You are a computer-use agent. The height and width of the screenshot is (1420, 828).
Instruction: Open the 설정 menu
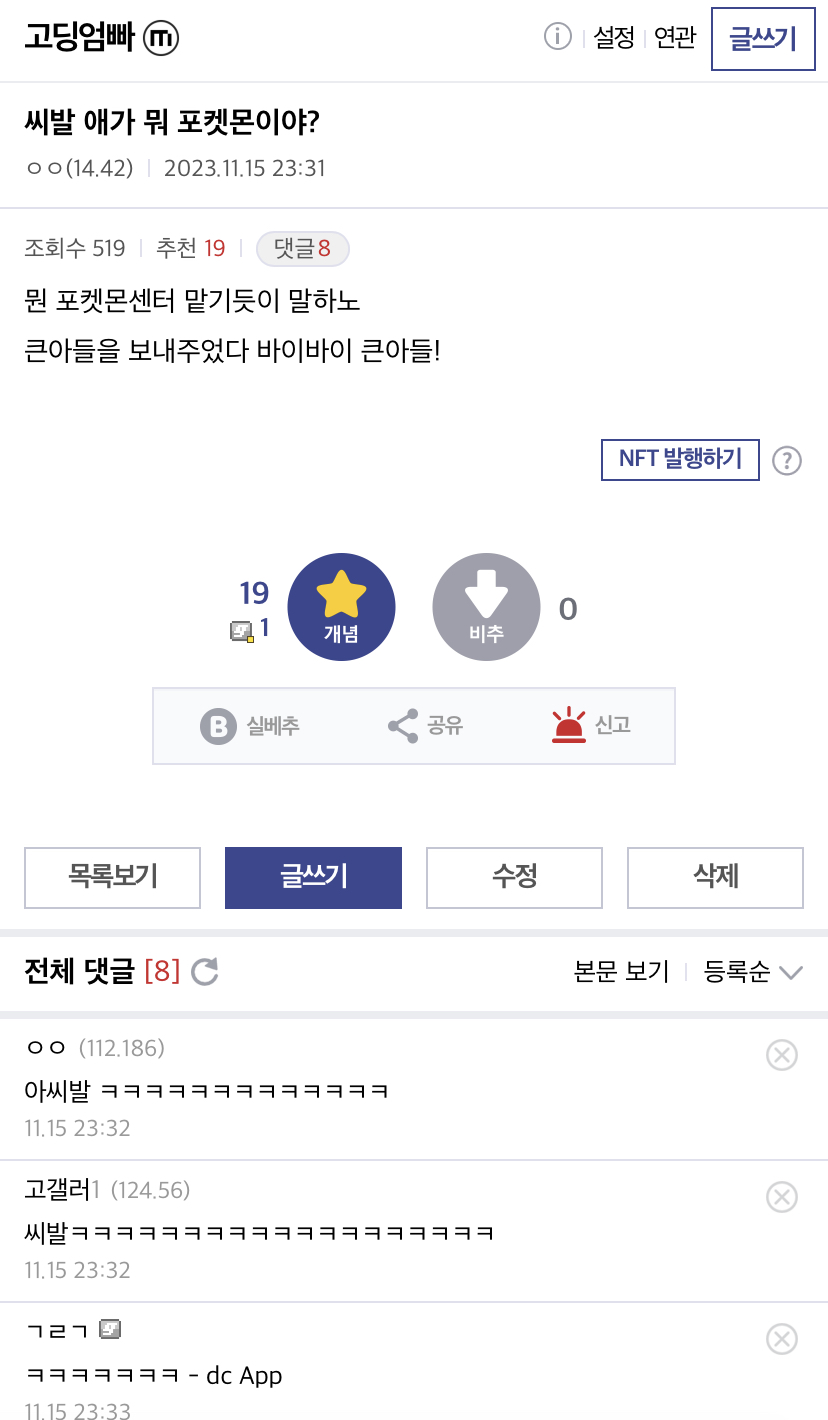614,38
